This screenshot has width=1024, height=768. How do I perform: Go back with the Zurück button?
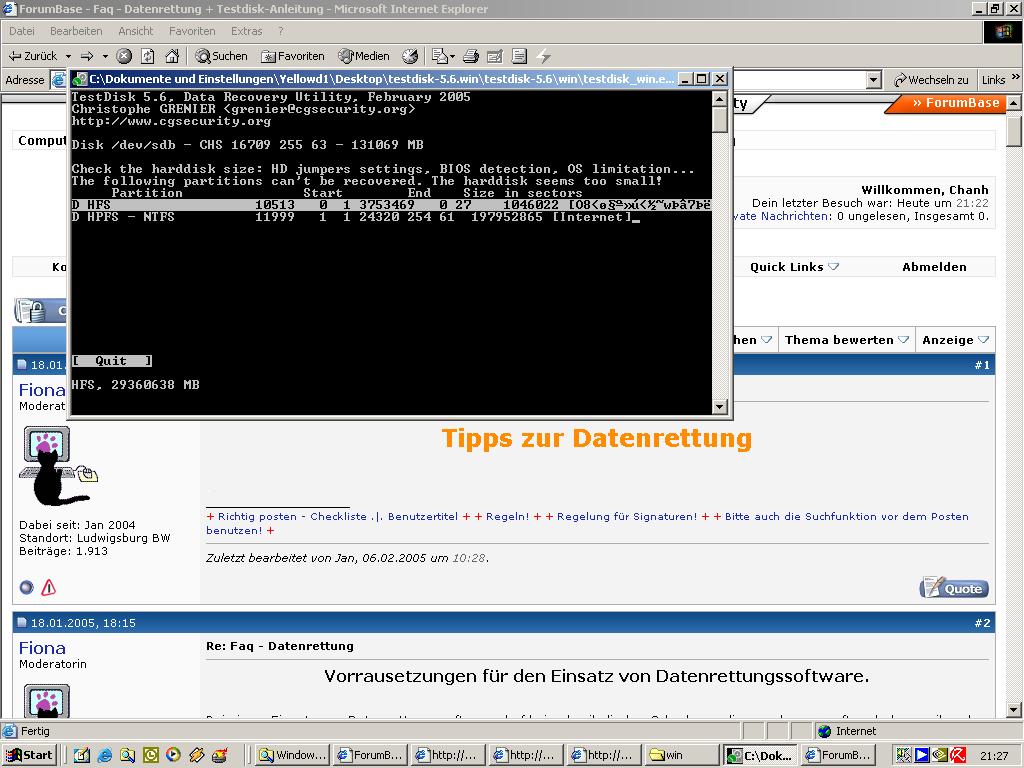point(33,56)
